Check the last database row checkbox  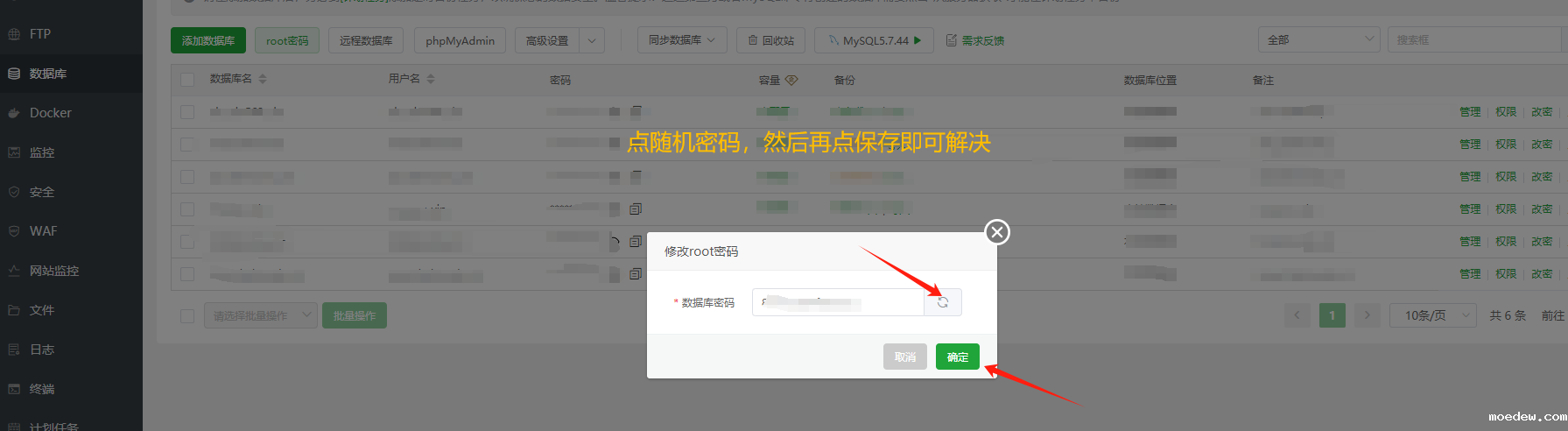(187, 274)
